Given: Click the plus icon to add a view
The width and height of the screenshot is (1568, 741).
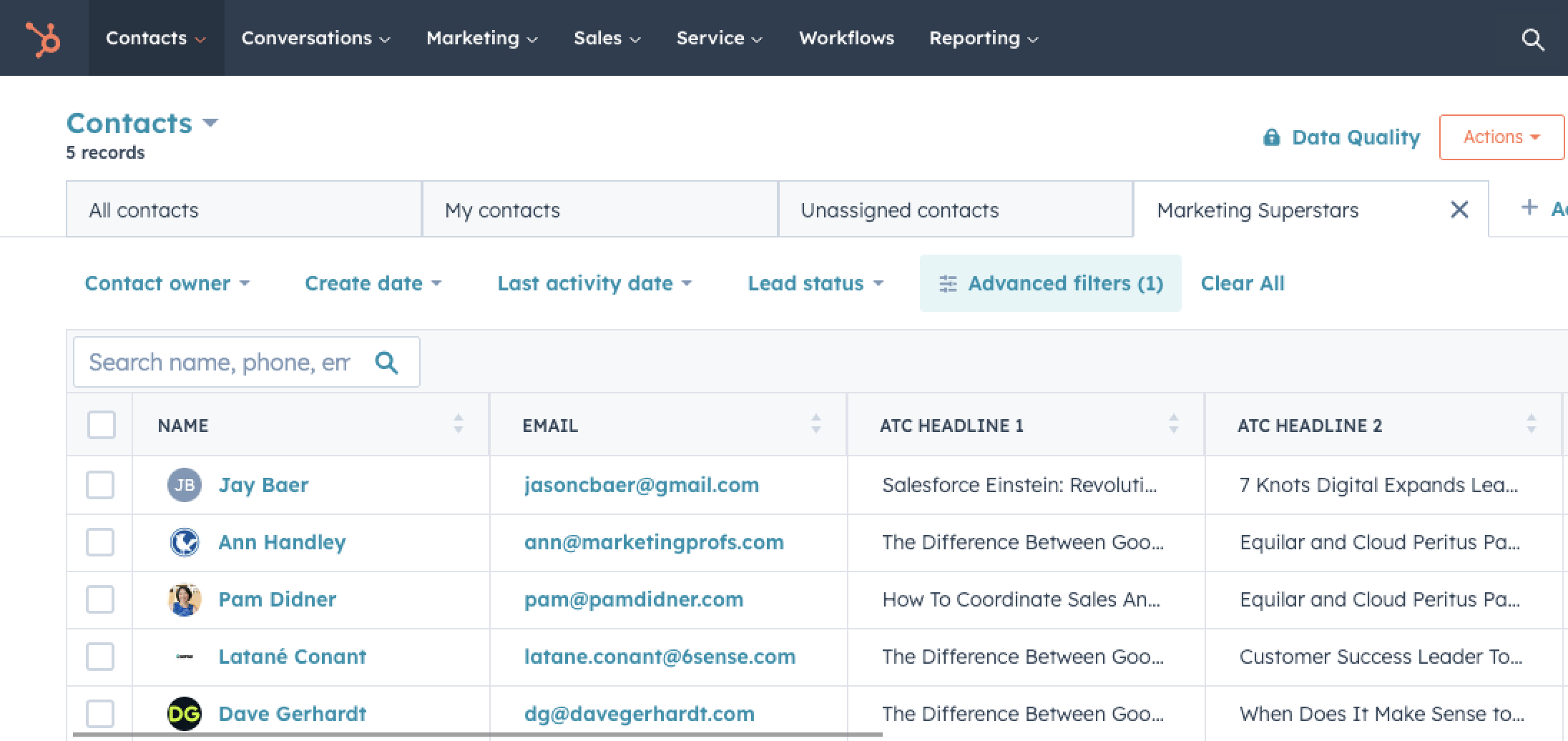Looking at the screenshot, I should 1529,207.
